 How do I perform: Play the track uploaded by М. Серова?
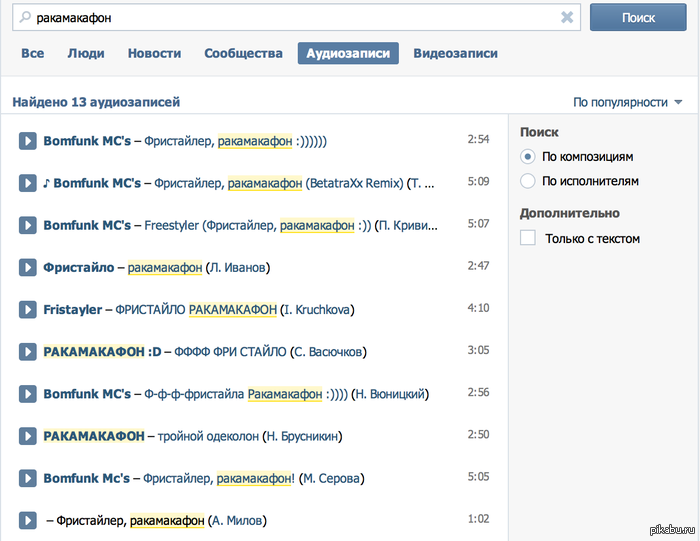[x=28, y=478]
